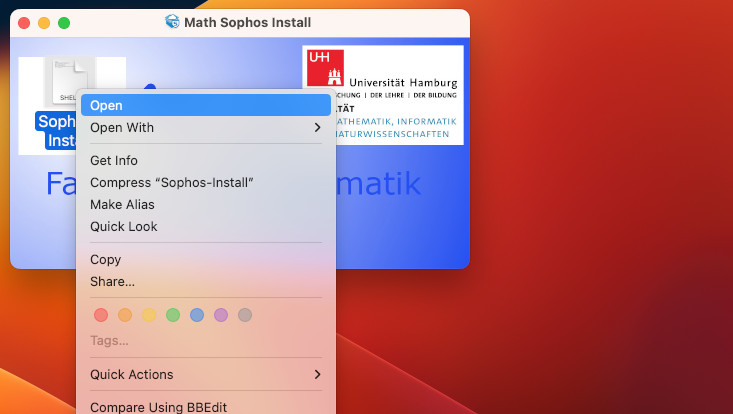The image size is (733, 414).
Task: Click Copy in the context menu
Action: (206, 259)
